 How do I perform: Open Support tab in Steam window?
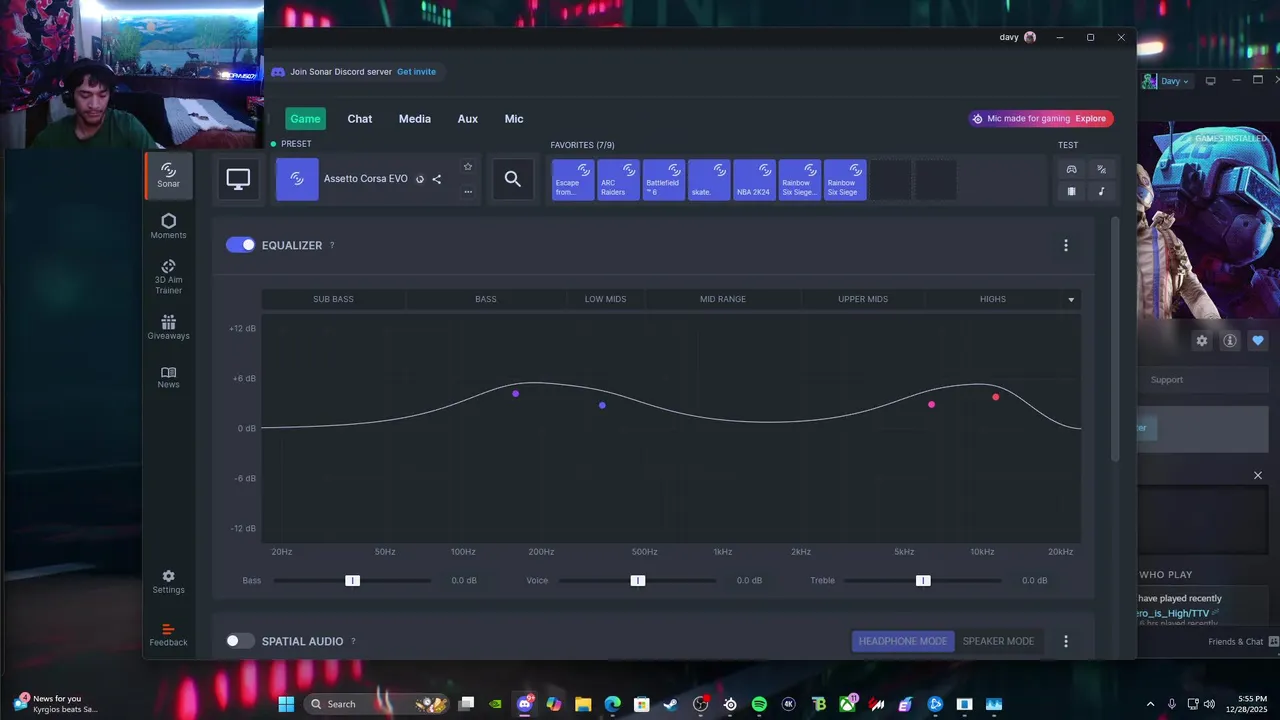coord(1167,380)
